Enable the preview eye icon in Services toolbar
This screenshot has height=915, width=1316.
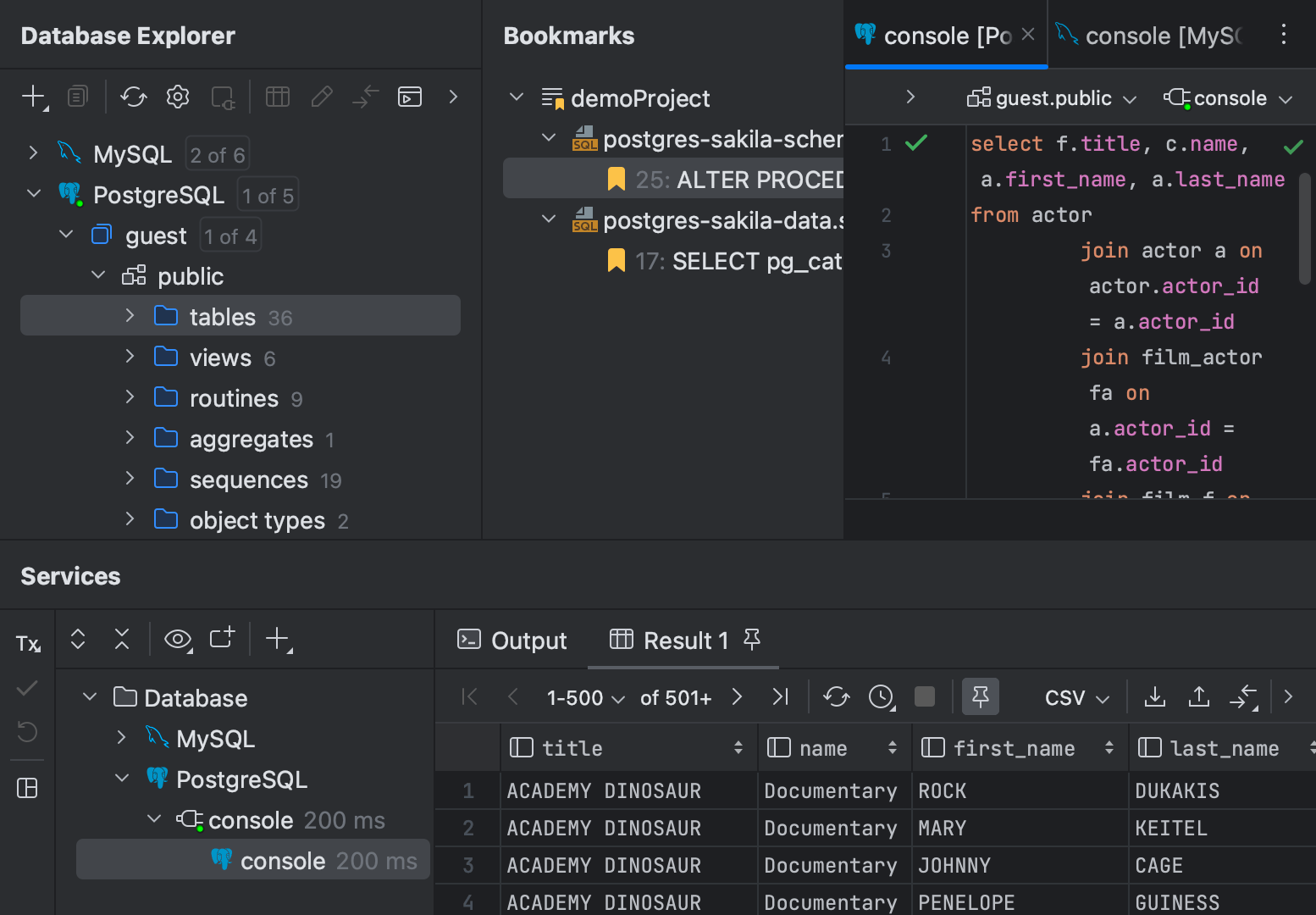point(177,639)
